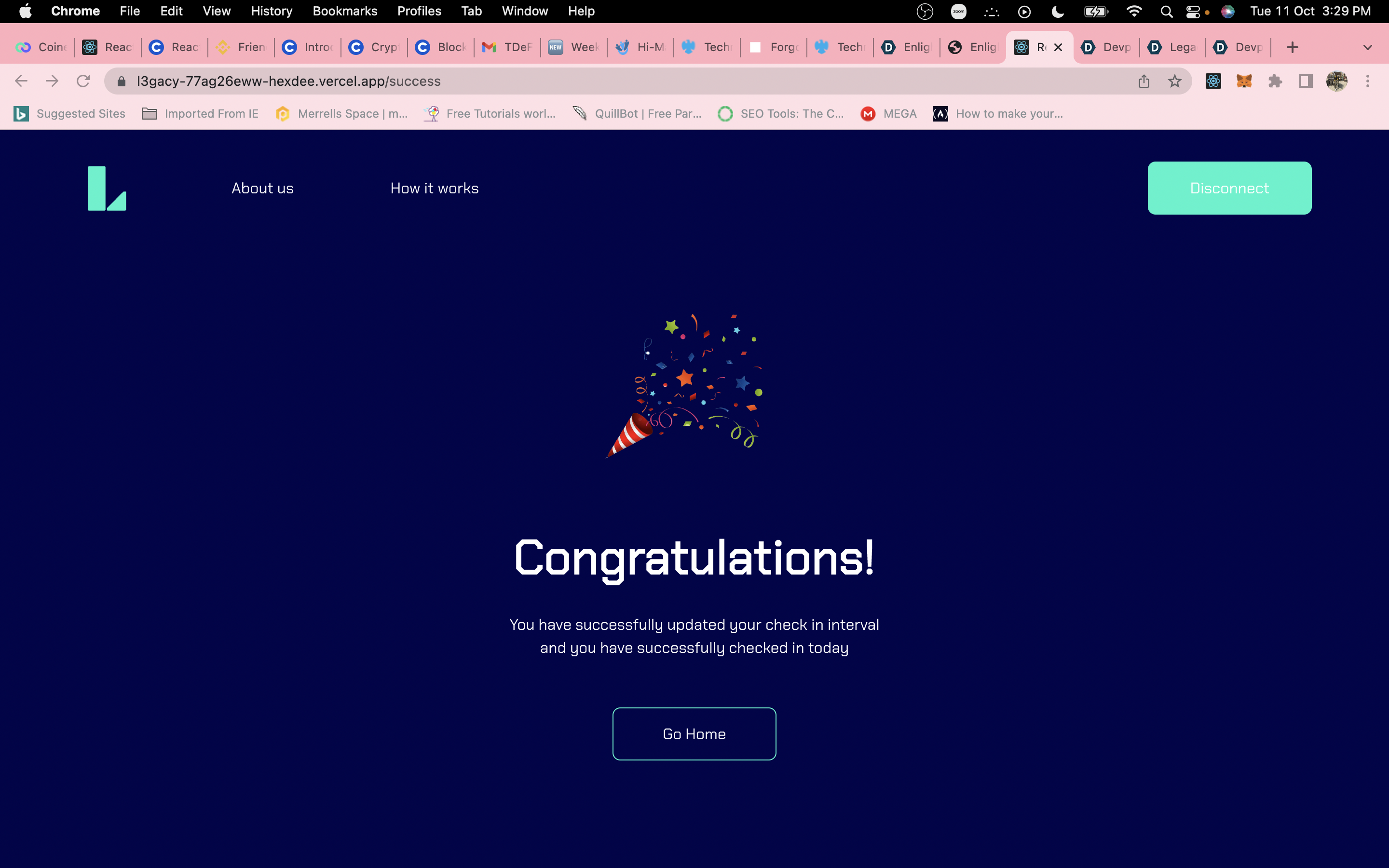Screen dimensions: 1389x868
Task: Open the React DevTools extension icon
Action: [x=1213, y=81]
